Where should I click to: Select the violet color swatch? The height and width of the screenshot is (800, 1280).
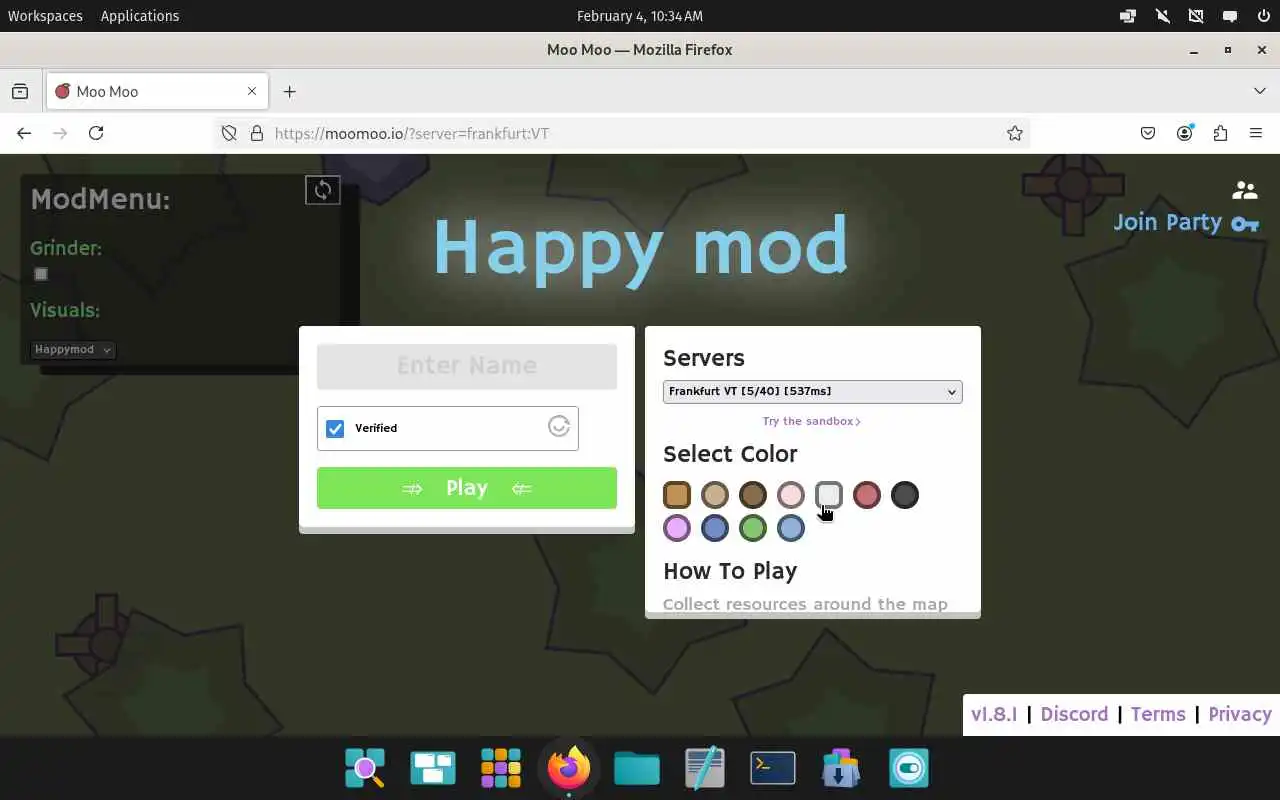tap(677, 528)
